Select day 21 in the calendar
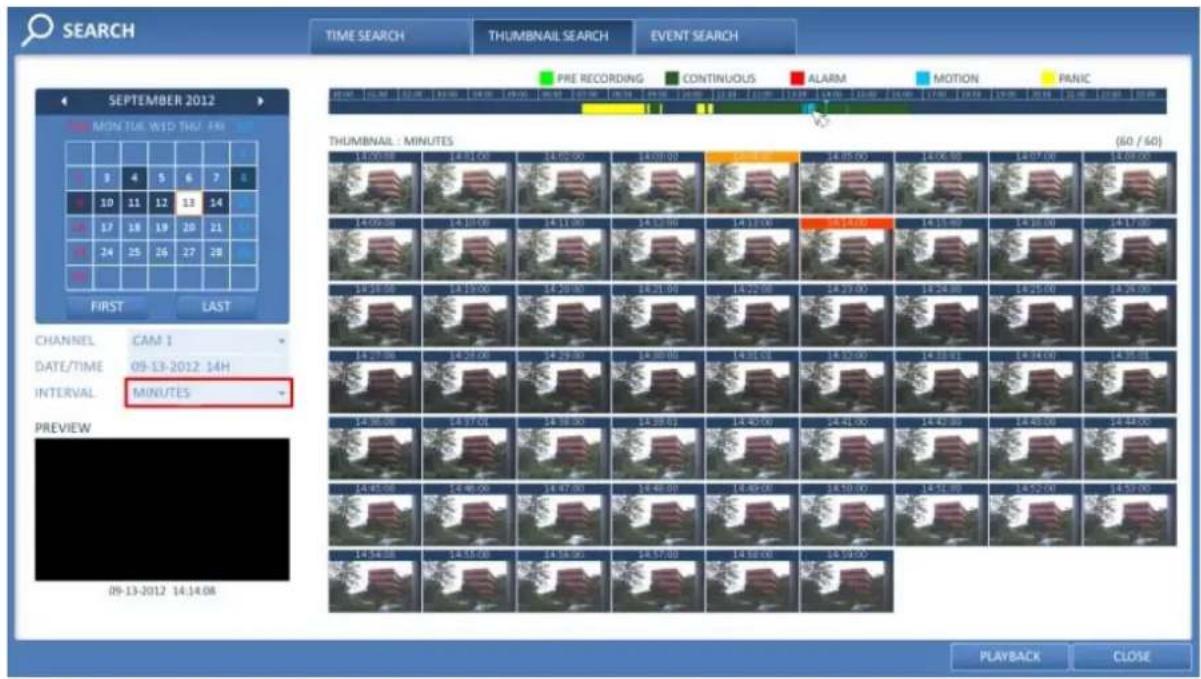1201x679 pixels. tap(217, 227)
